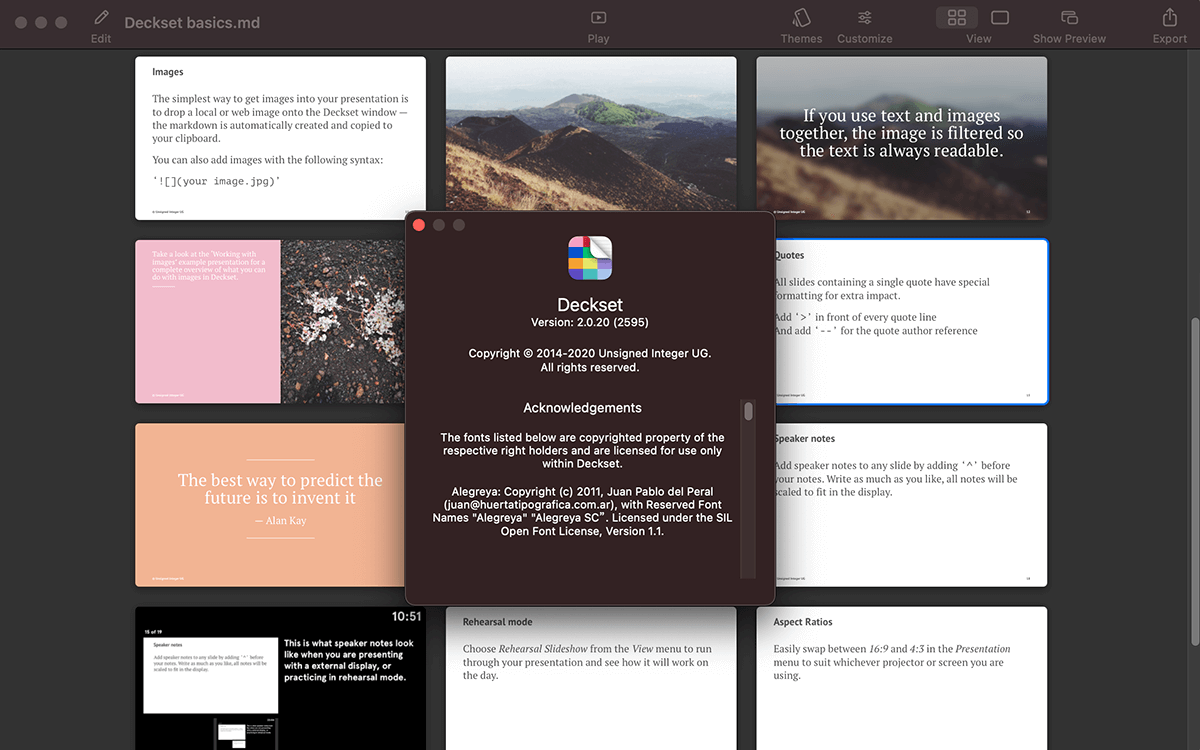Select the black rehearsal-display slide showing 10:51
1200x750 pixels.
281,678
